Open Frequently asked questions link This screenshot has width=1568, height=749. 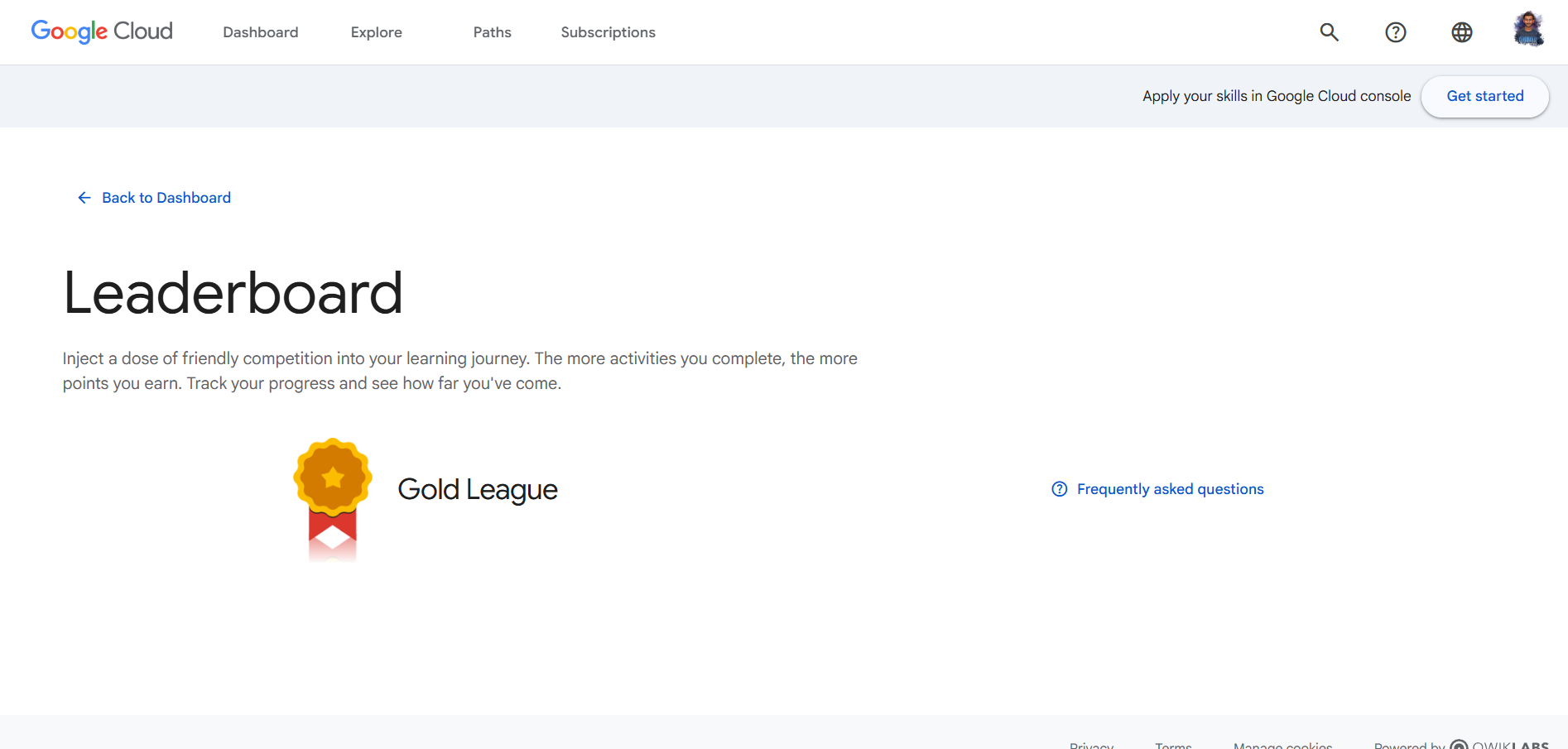tap(1157, 489)
